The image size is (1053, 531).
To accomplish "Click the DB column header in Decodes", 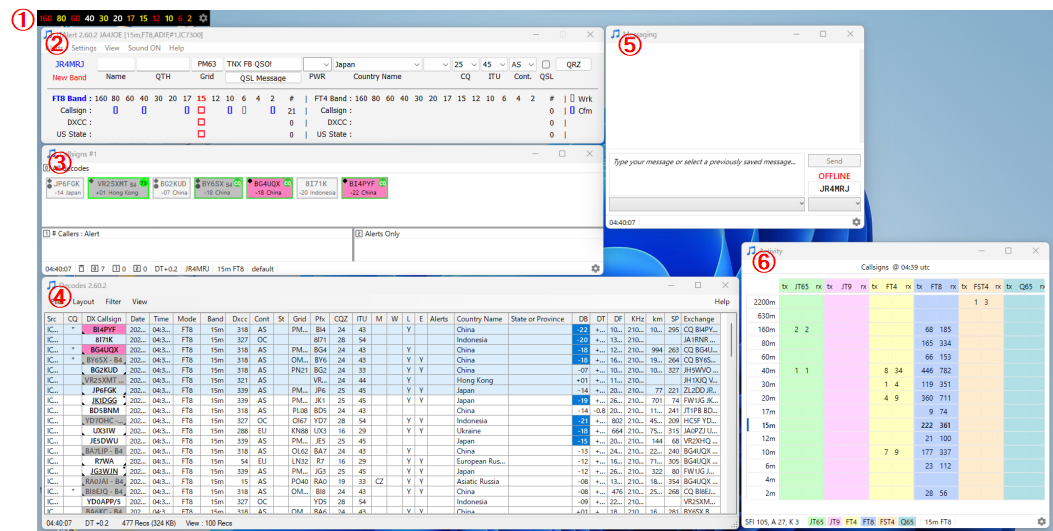I will tap(582, 319).
